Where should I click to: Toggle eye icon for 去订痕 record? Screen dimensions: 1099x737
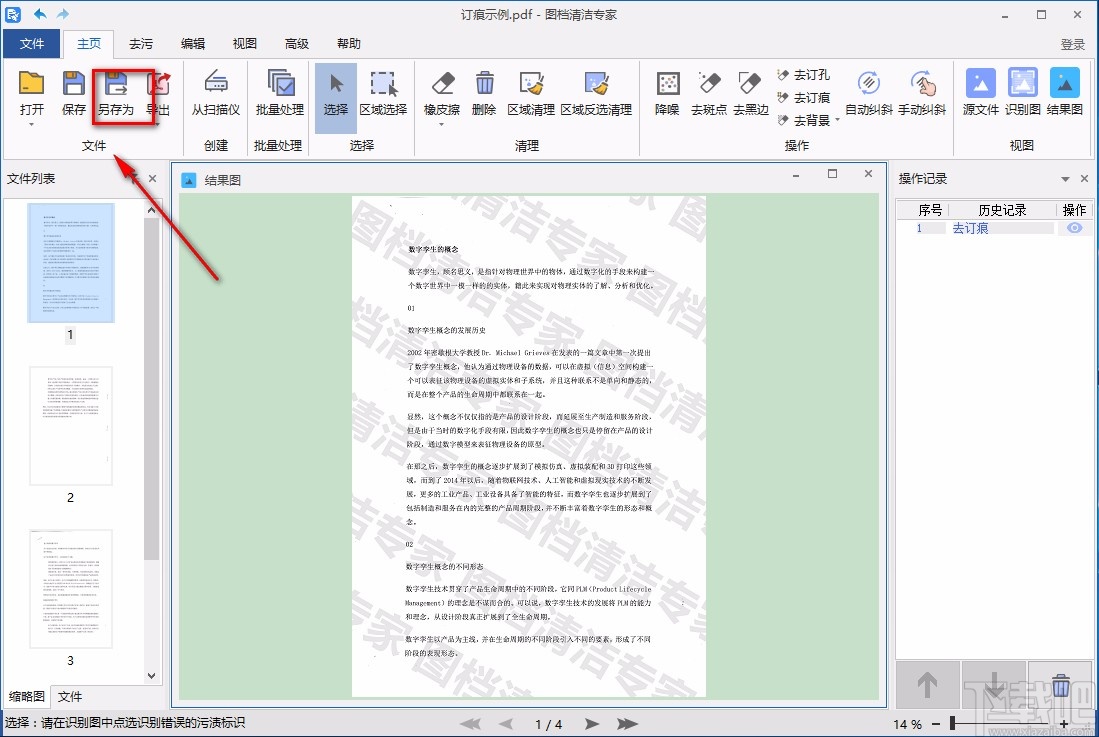1075,228
